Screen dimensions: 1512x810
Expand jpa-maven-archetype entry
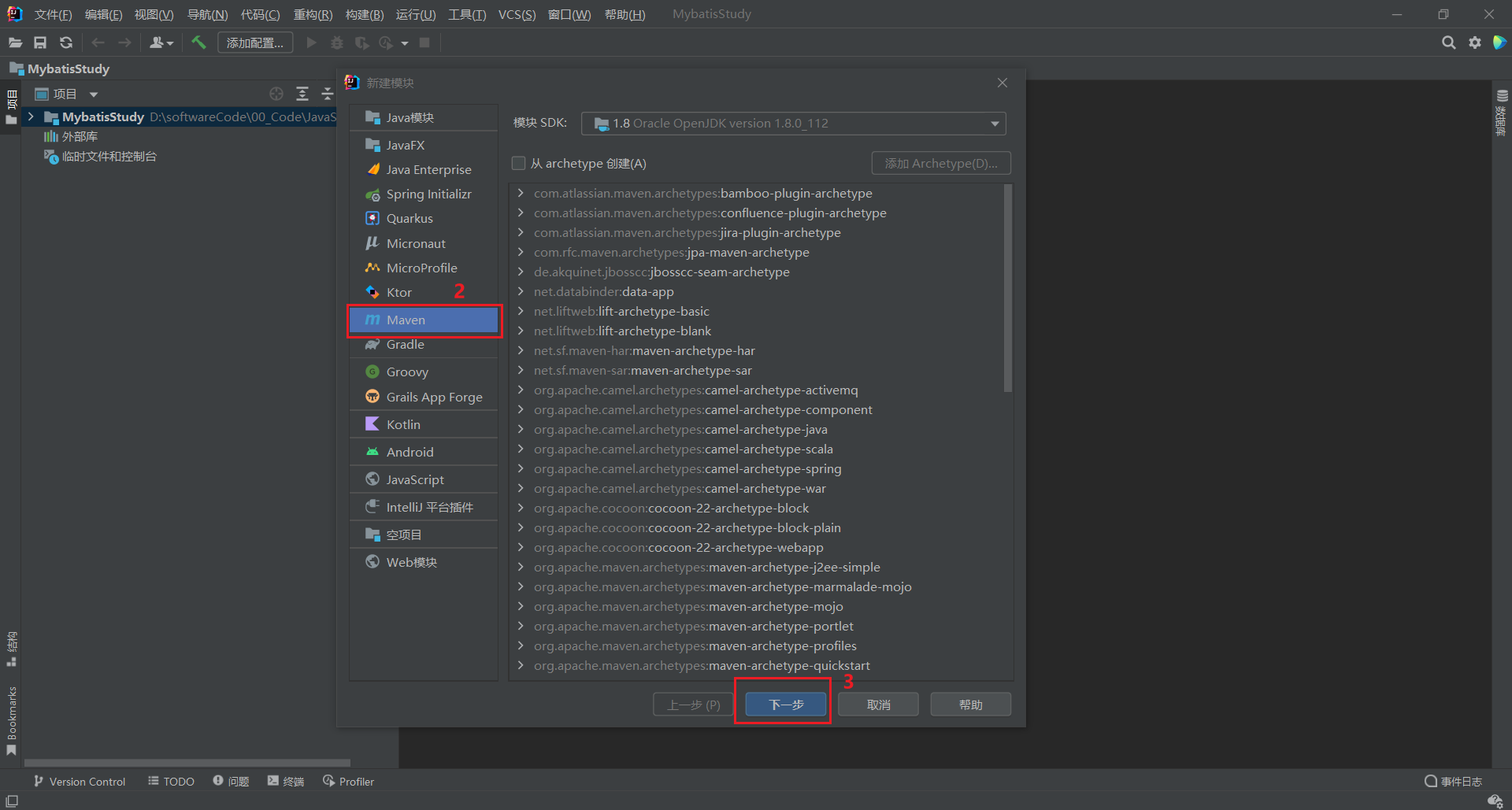click(x=521, y=252)
